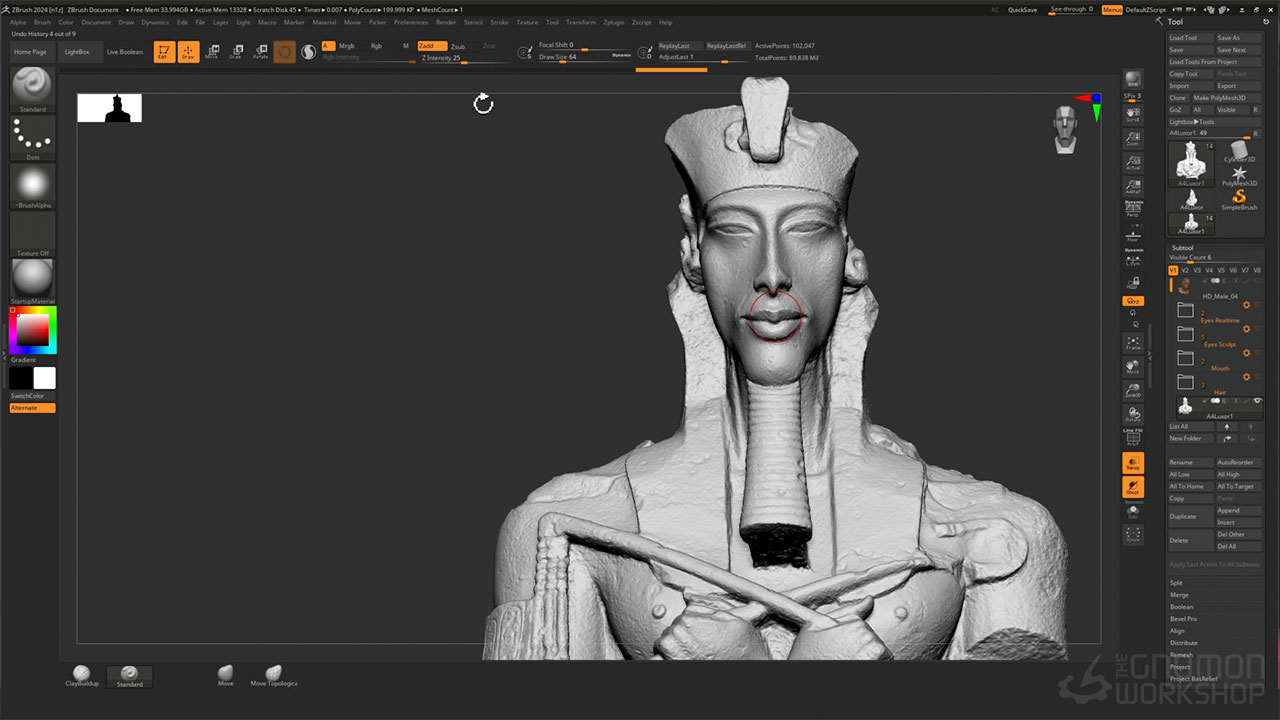Toggle Zsub sculpting mode

[458, 46]
